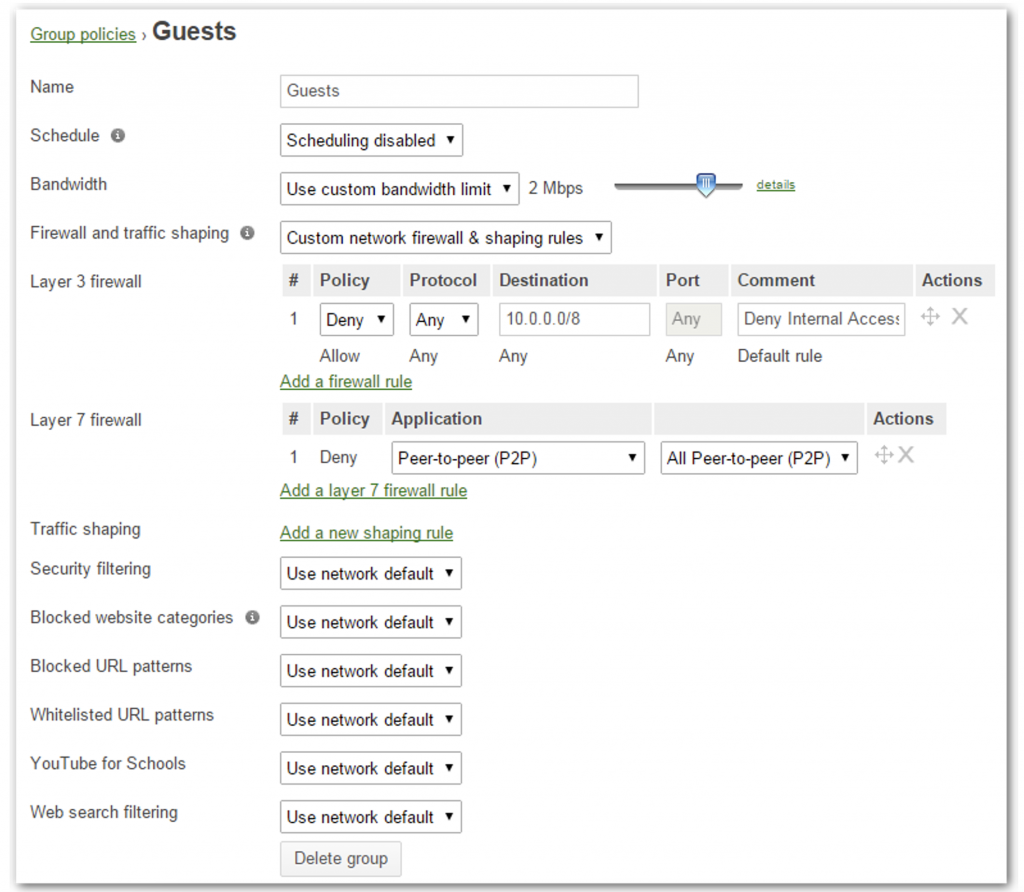This screenshot has width=1024, height=892.
Task: Click Add a firewall rule link
Action: click(346, 382)
